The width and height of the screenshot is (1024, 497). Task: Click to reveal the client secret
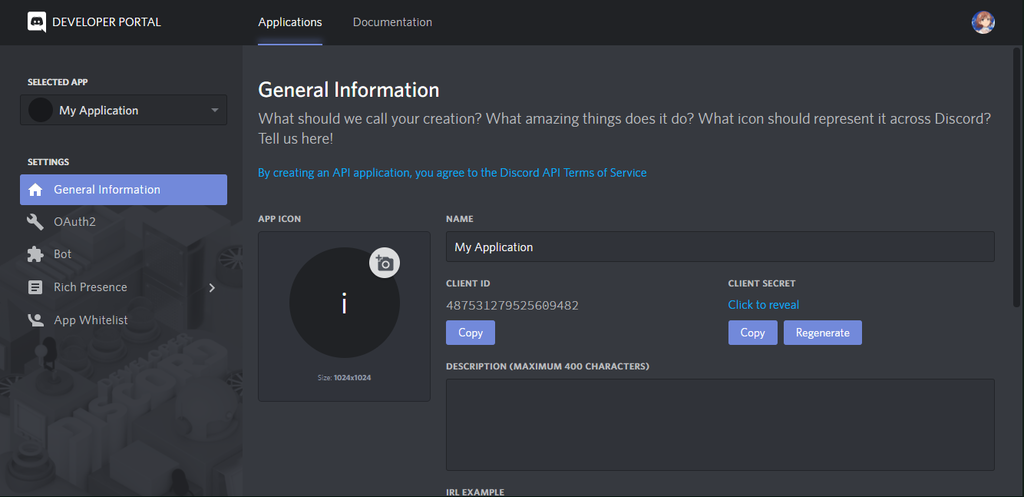pyautogui.click(x=763, y=305)
